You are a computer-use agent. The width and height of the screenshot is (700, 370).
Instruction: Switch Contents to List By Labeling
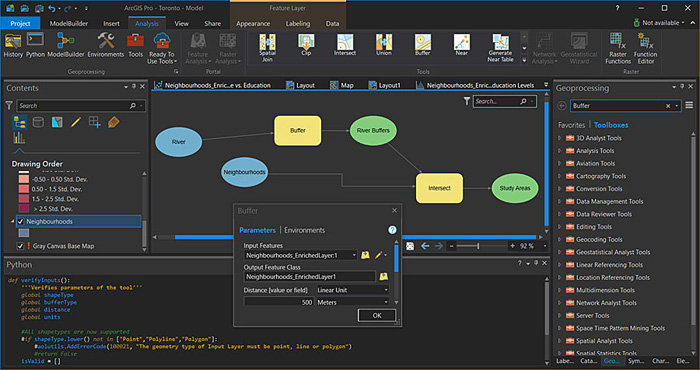coord(113,122)
